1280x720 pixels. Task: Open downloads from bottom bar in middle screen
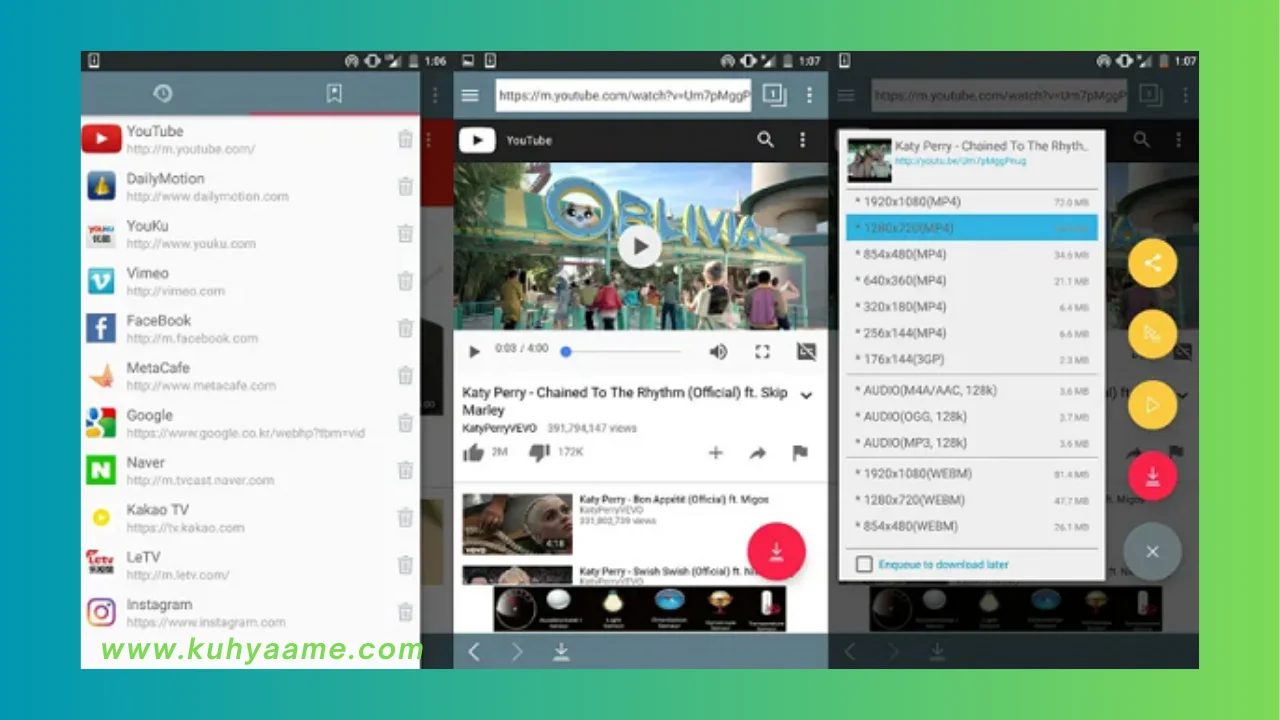tap(561, 652)
